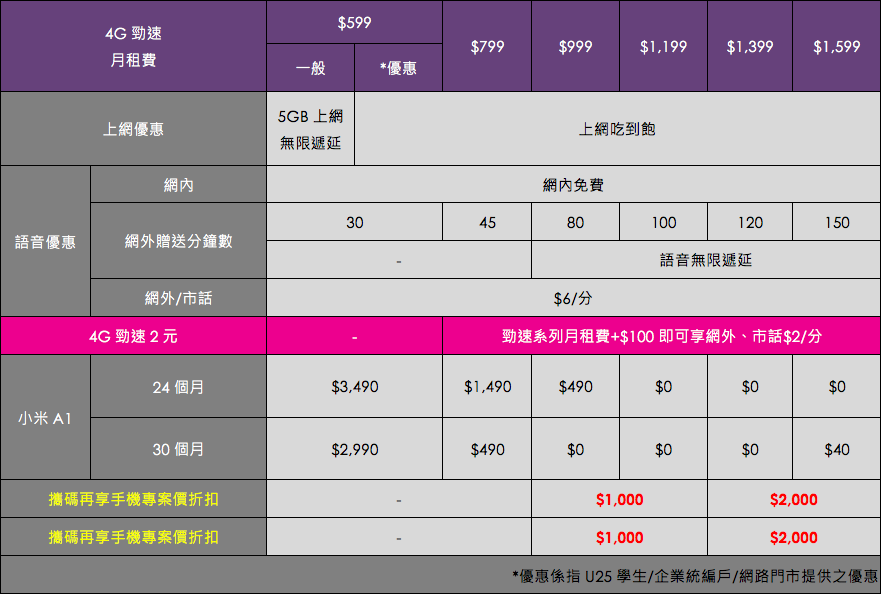Screen dimensions: 881x594
Task: Click the 5GB 上網 無限遞延 cell
Action: click(x=310, y=129)
